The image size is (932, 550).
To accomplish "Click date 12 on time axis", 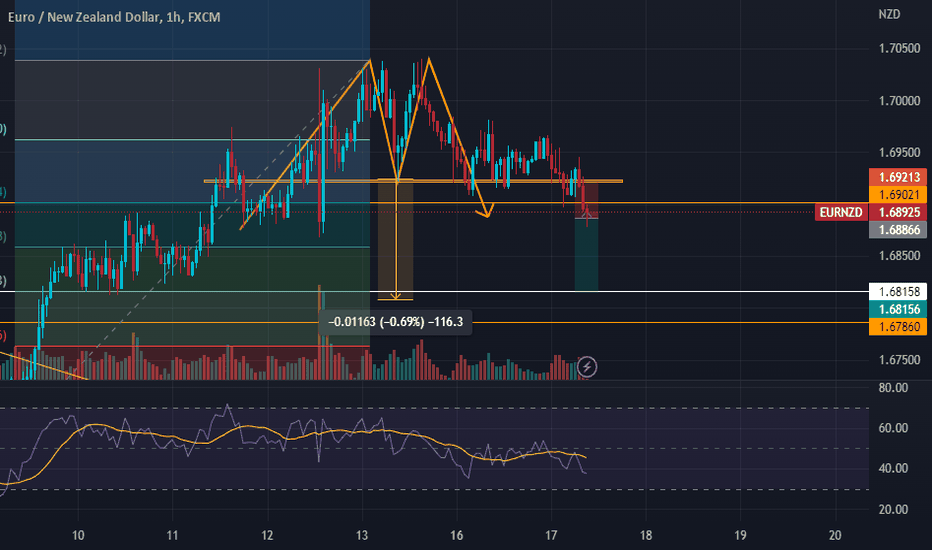I will click(267, 535).
